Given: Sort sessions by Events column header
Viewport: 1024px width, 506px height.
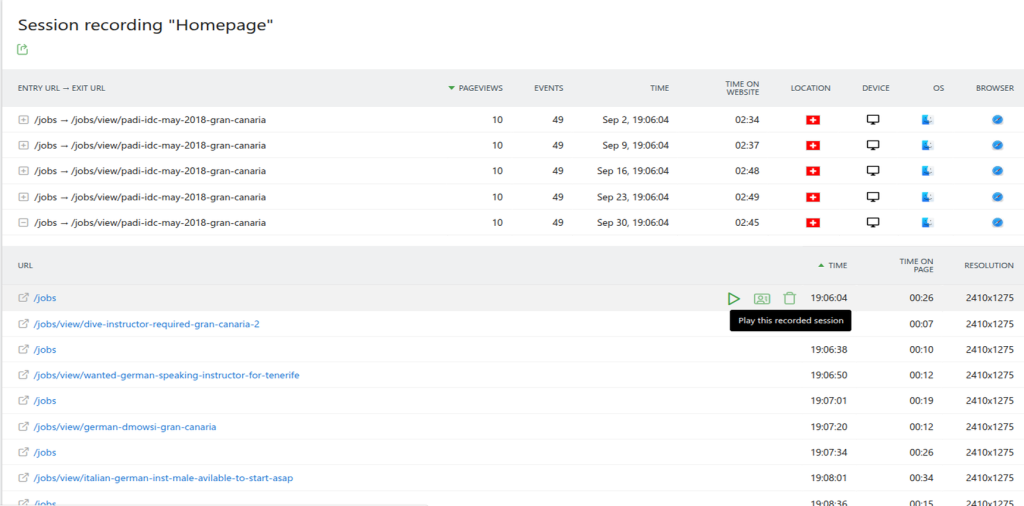Looking at the screenshot, I should coord(548,88).
